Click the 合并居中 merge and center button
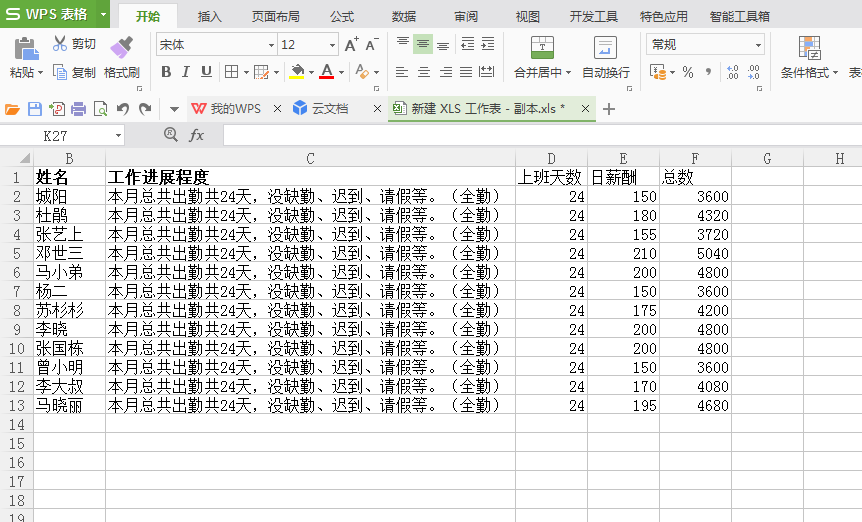Screen dimensions: 862x522 coord(542,57)
